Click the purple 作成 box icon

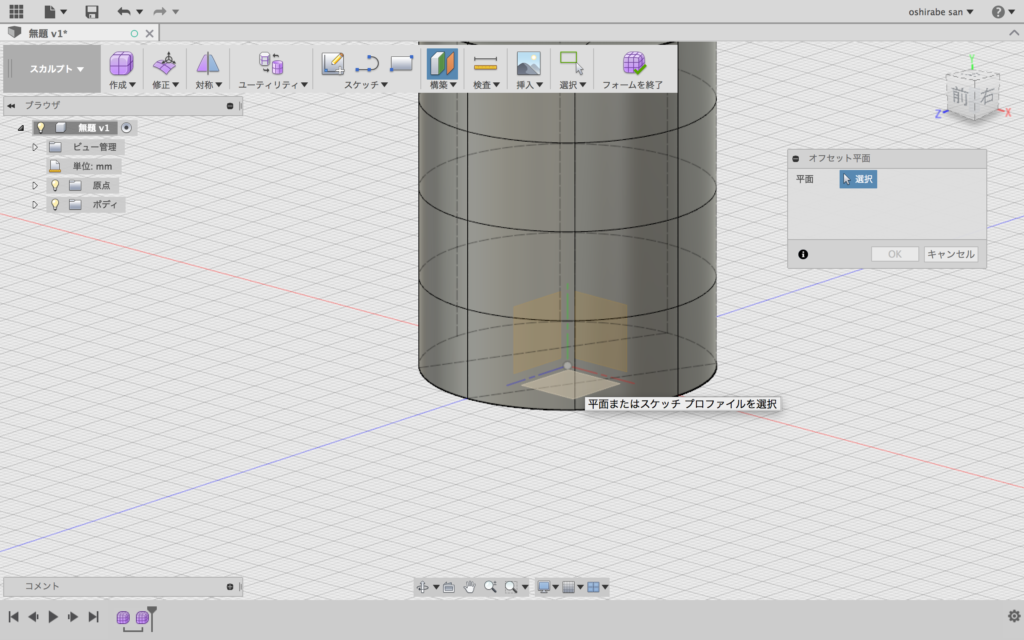point(121,63)
